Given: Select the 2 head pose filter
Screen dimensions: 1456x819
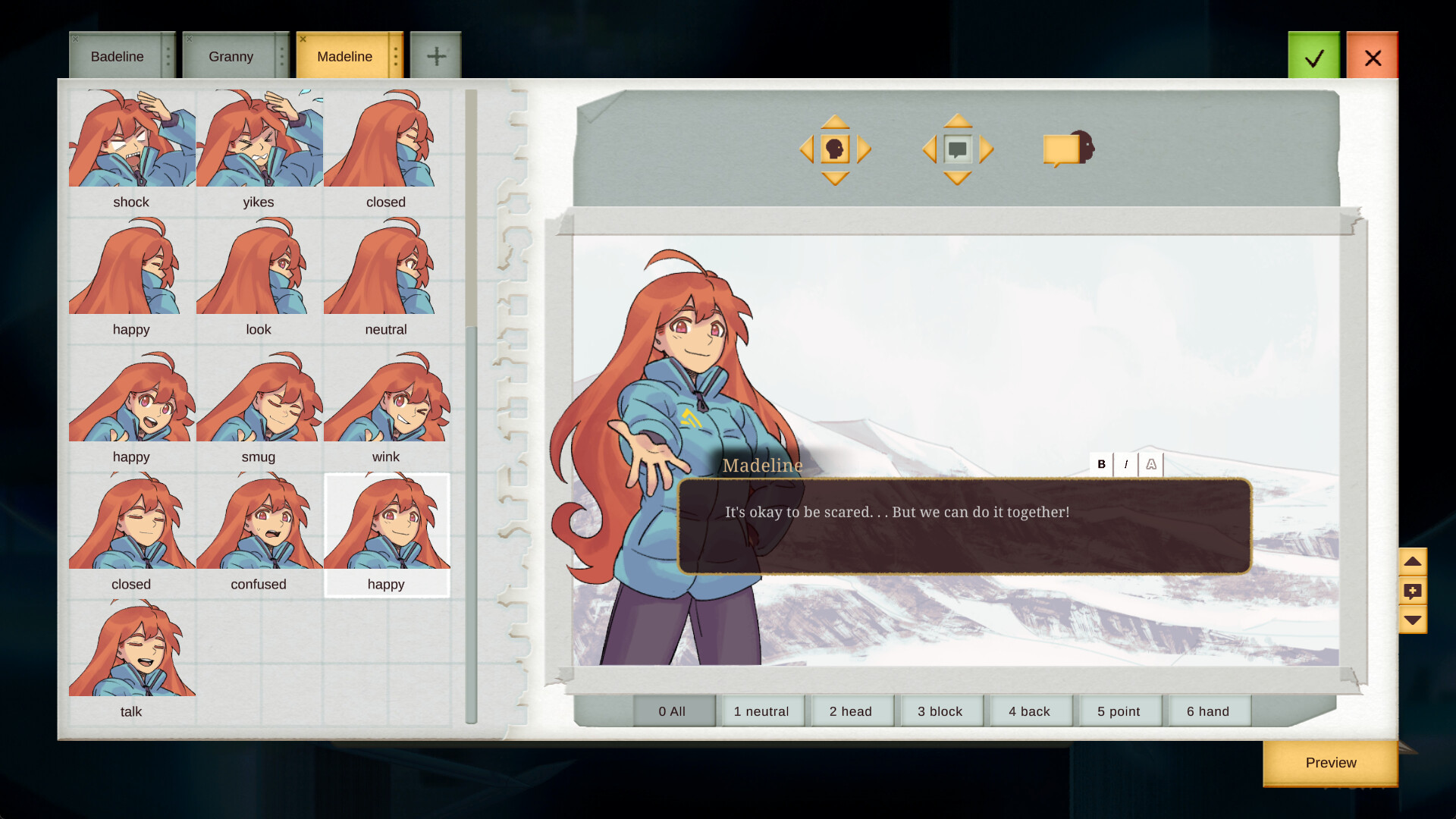Looking at the screenshot, I should click(x=850, y=711).
